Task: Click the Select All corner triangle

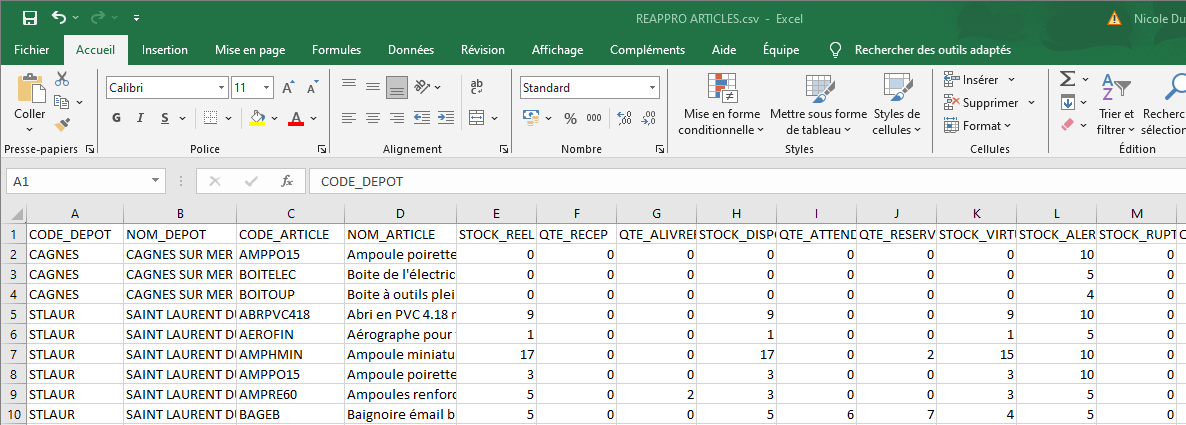Action: [17, 215]
